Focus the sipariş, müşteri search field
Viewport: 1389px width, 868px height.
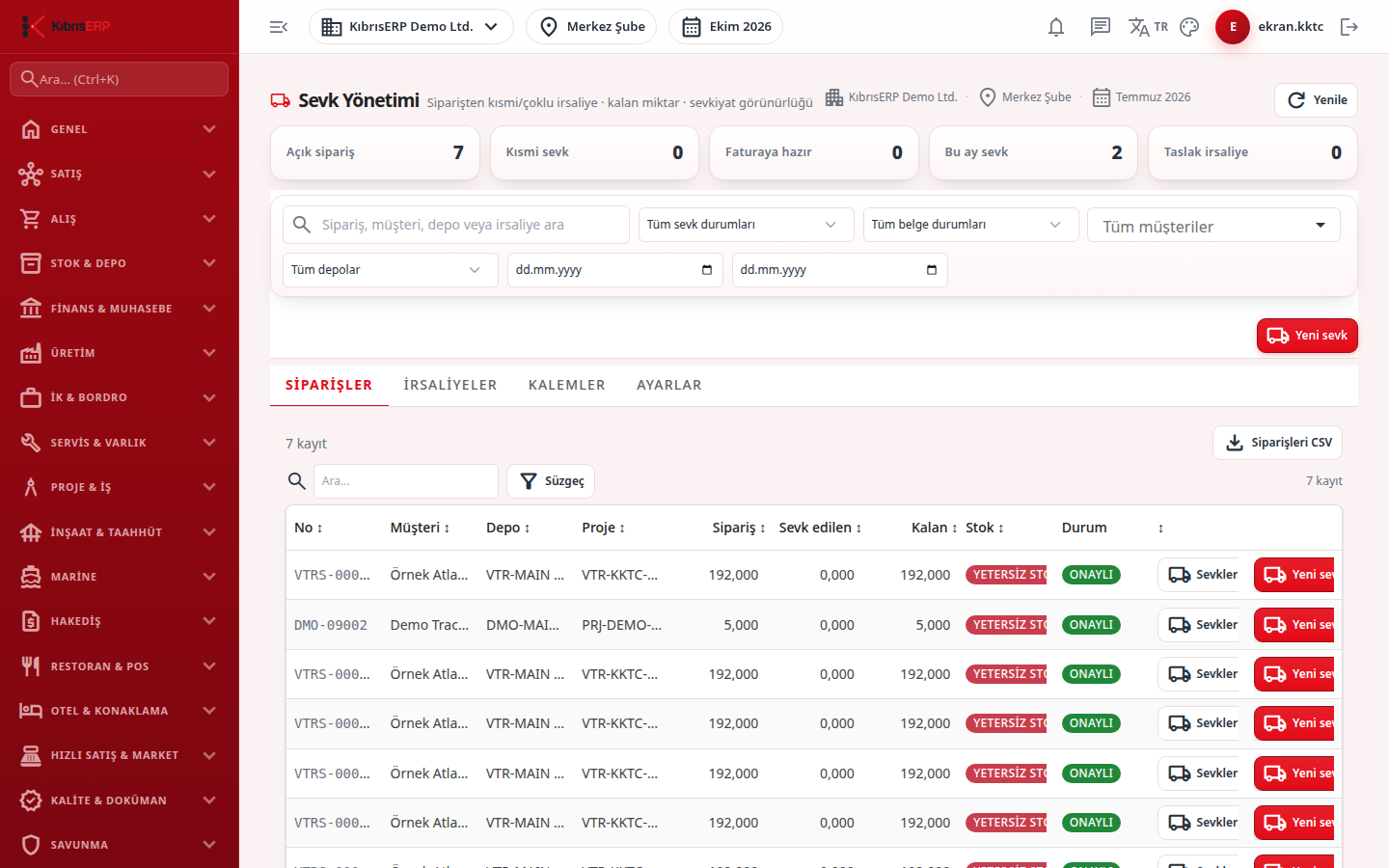point(456,225)
